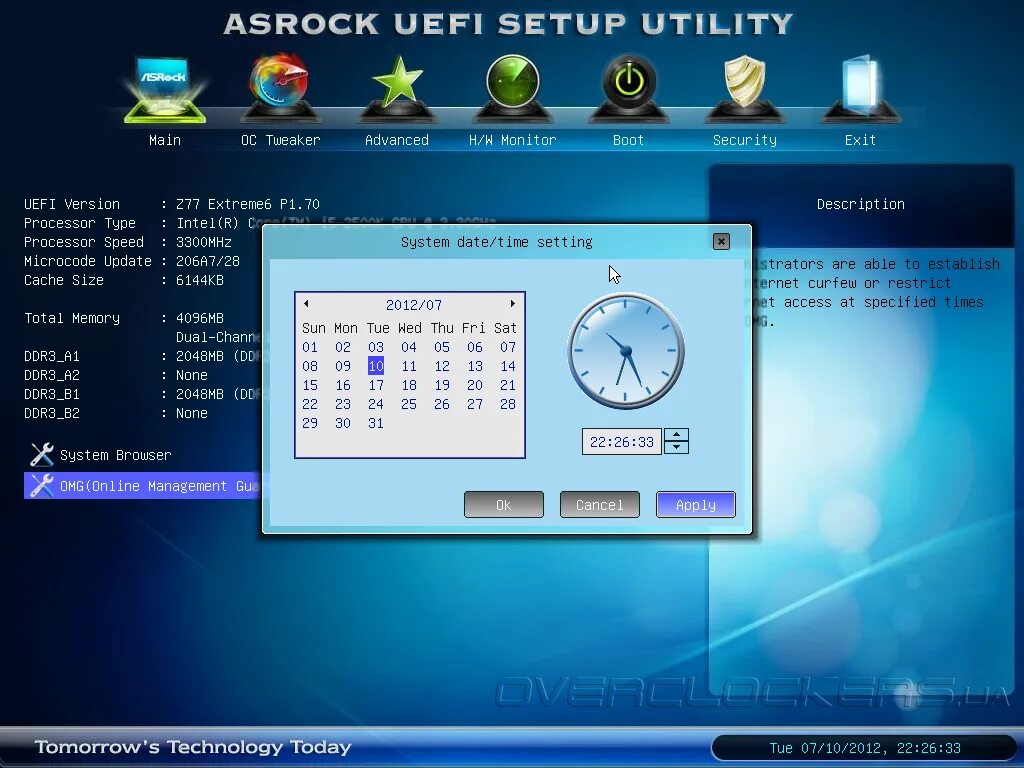Screen dimensions: 1024x768
Task: Select day 11 in the calendar
Action: (x=409, y=366)
